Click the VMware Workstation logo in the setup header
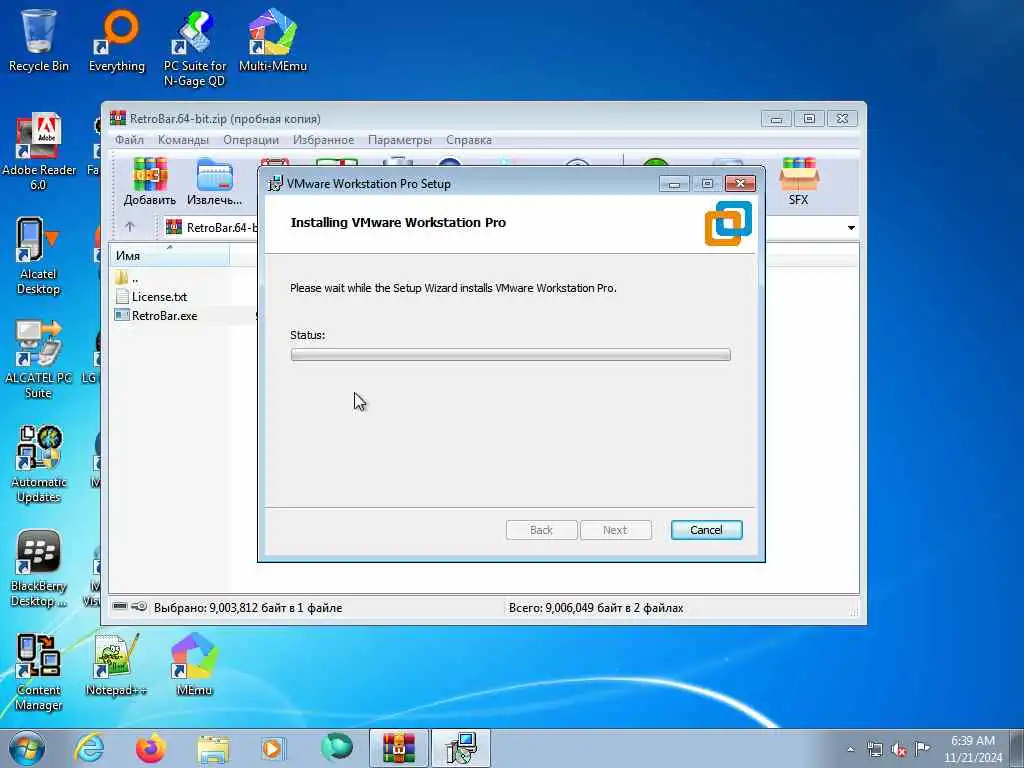The height and width of the screenshot is (768, 1024). [x=728, y=223]
